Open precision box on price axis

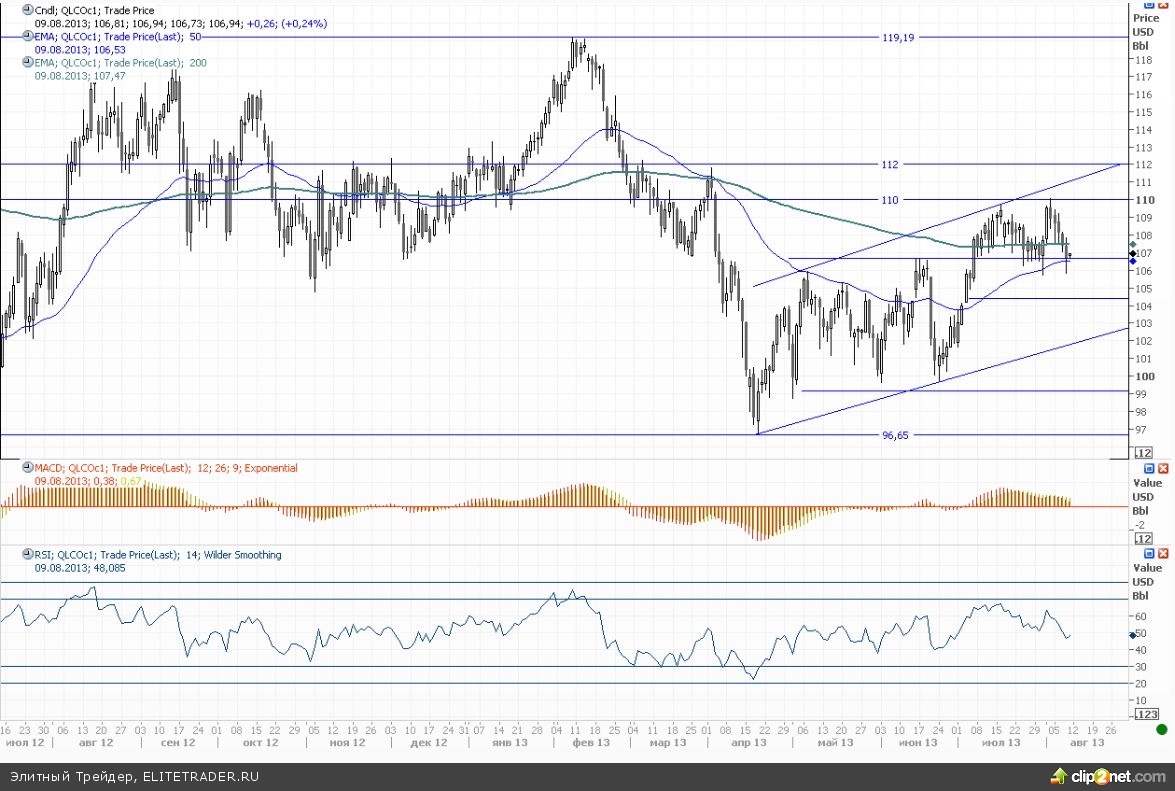coord(1142,453)
